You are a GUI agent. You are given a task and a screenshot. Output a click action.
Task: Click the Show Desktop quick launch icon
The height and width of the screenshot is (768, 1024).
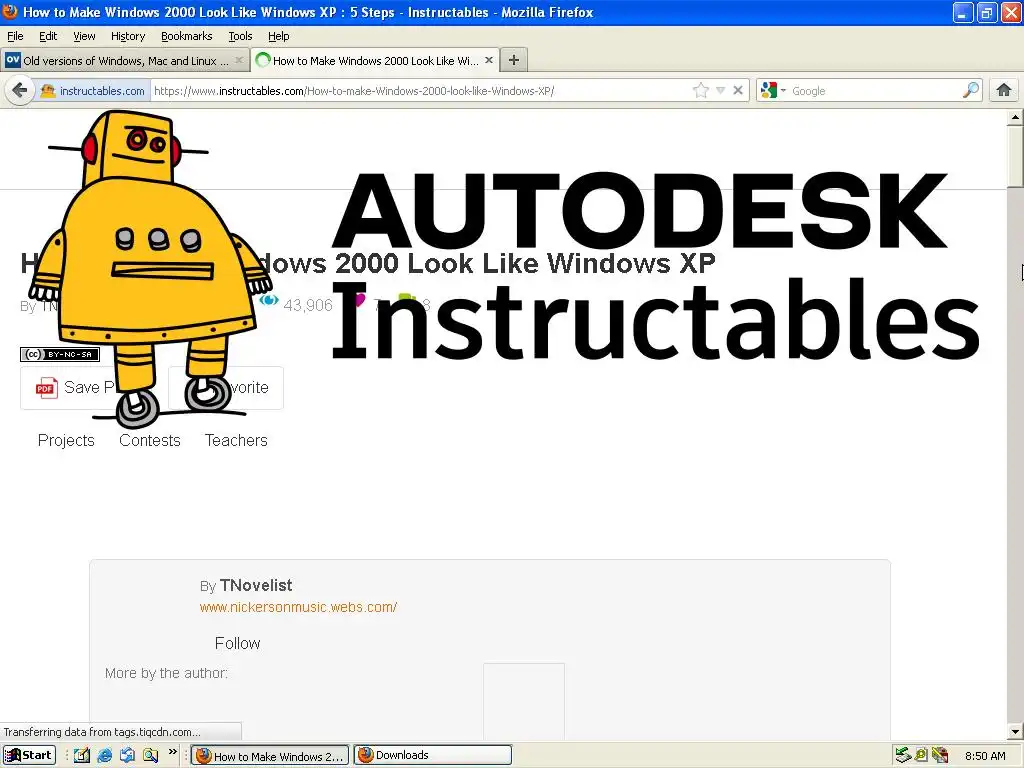(x=82, y=755)
